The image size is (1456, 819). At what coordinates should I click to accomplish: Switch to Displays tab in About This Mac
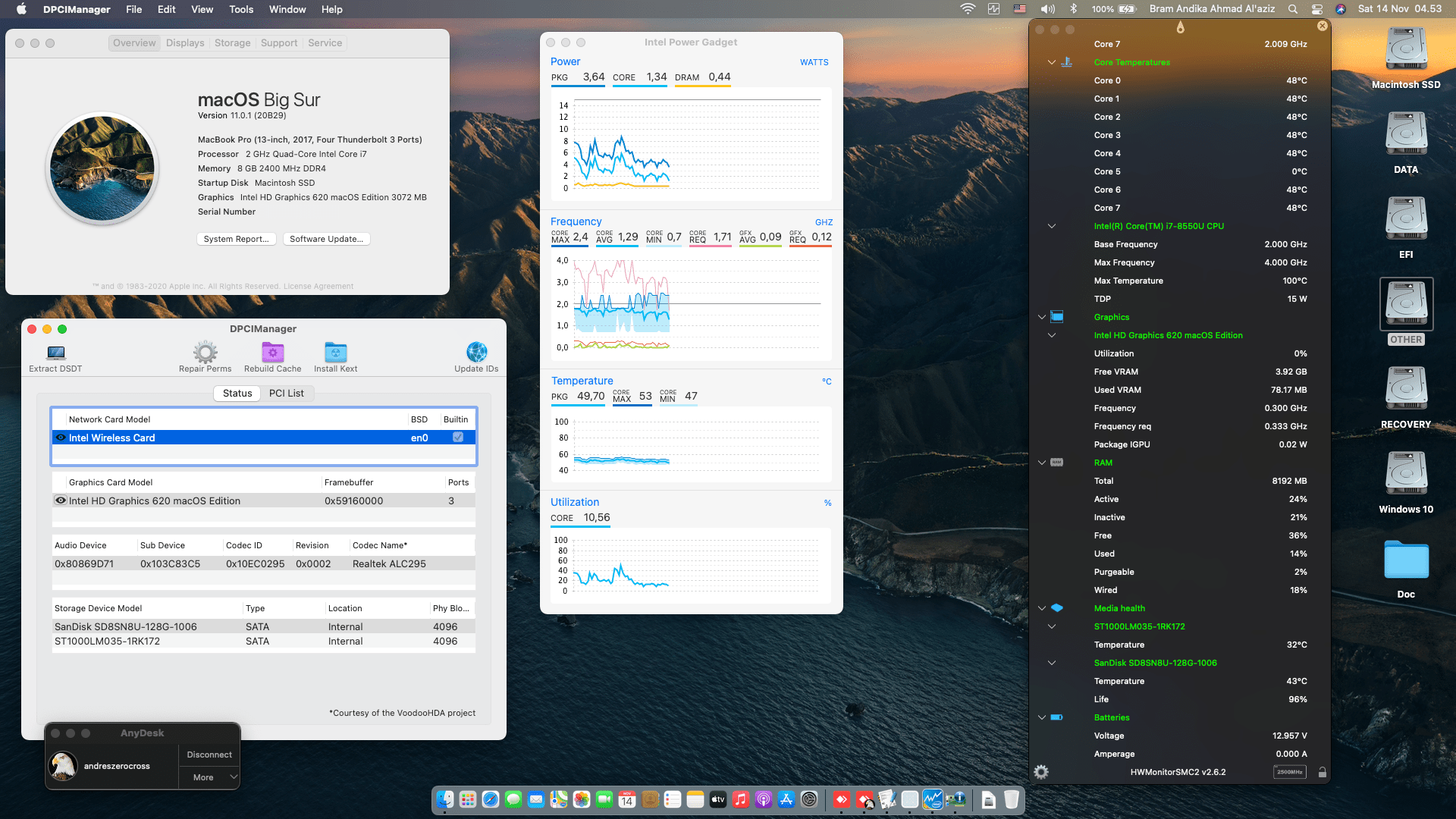coord(185,42)
